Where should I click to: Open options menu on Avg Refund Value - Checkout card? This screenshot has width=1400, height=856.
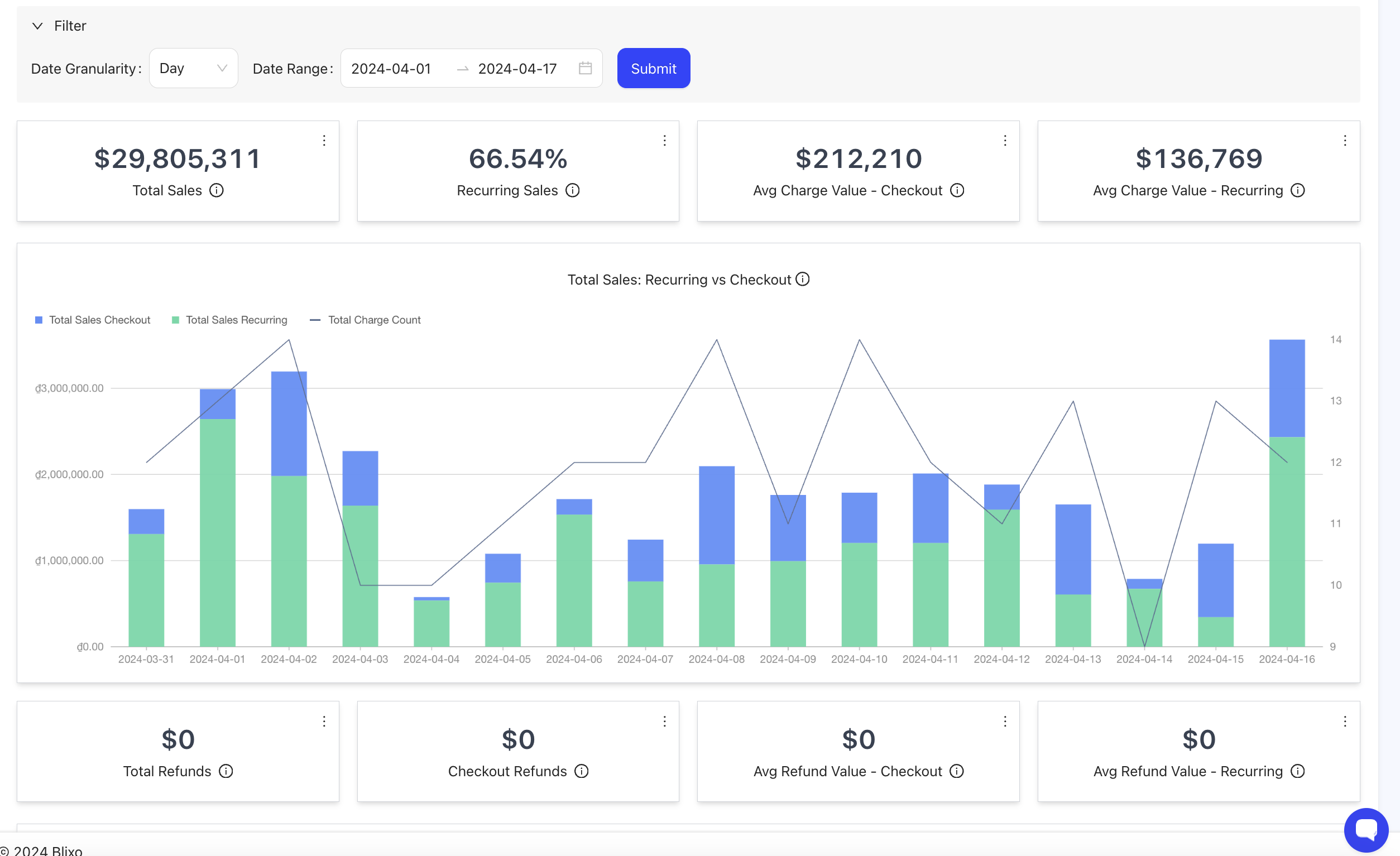[1005, 721]
